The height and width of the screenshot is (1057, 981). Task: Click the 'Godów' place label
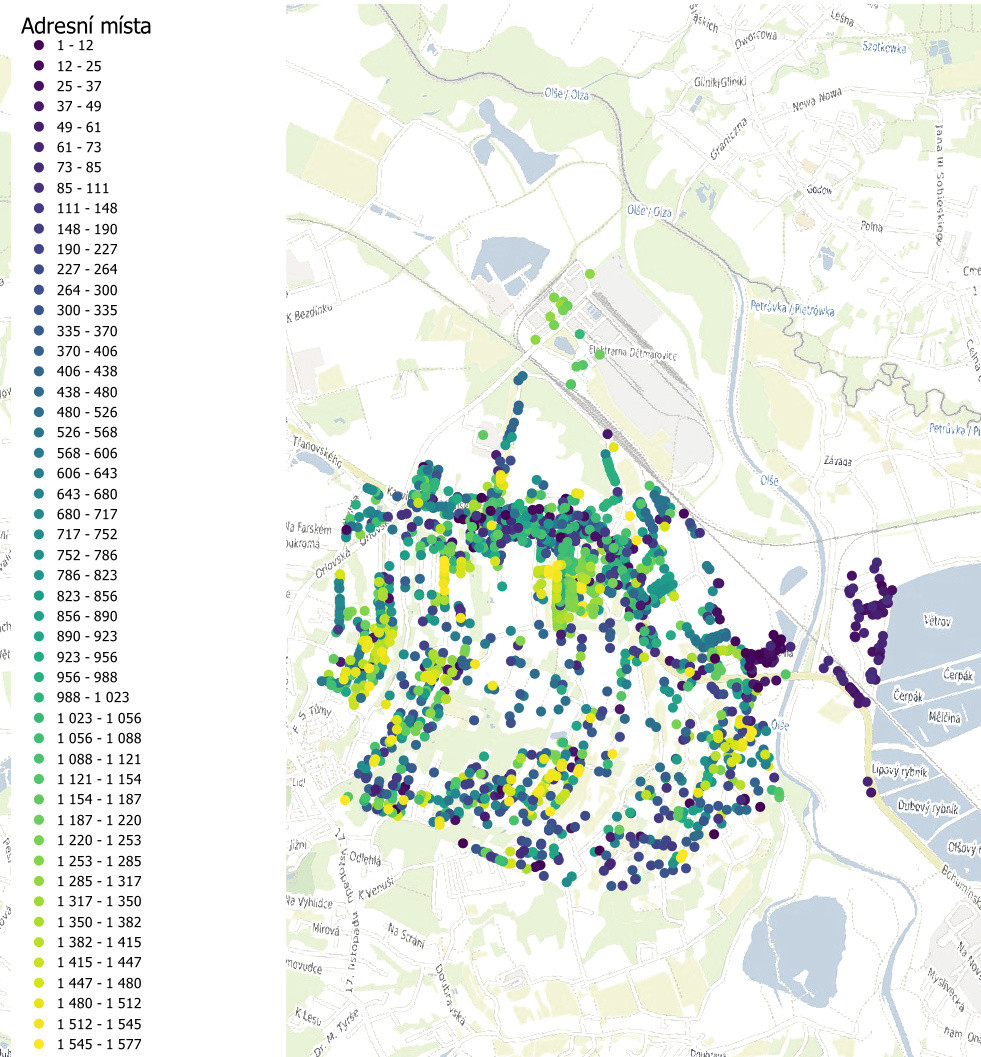pos(820,190)
